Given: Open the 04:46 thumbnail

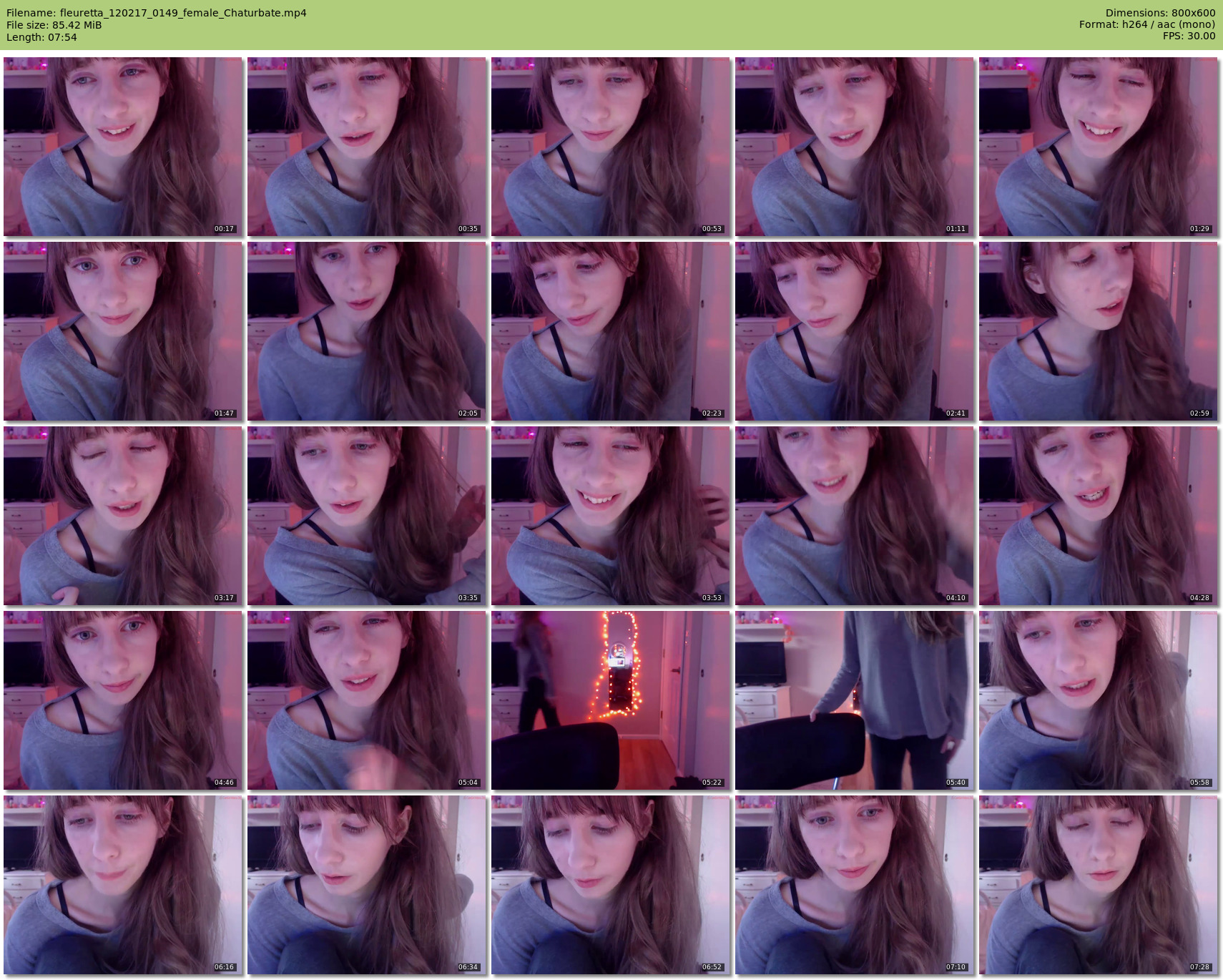Looking at the screenshot, I should point(123,700).
